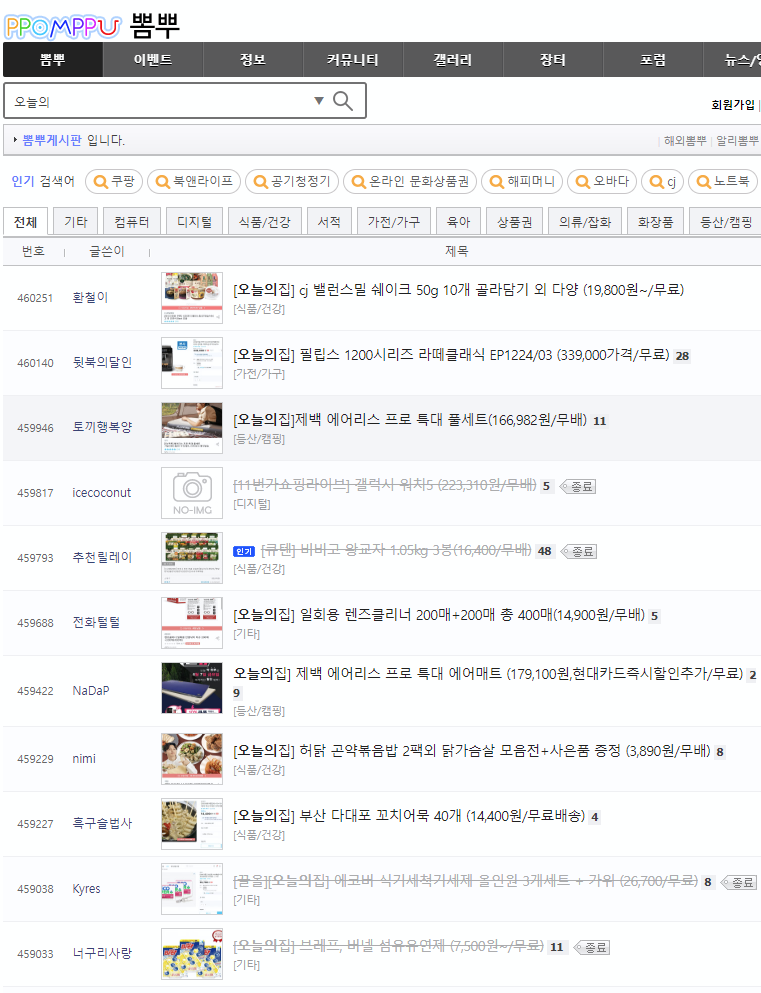Click the 공기청정기 popular search tag

[290, 181]
